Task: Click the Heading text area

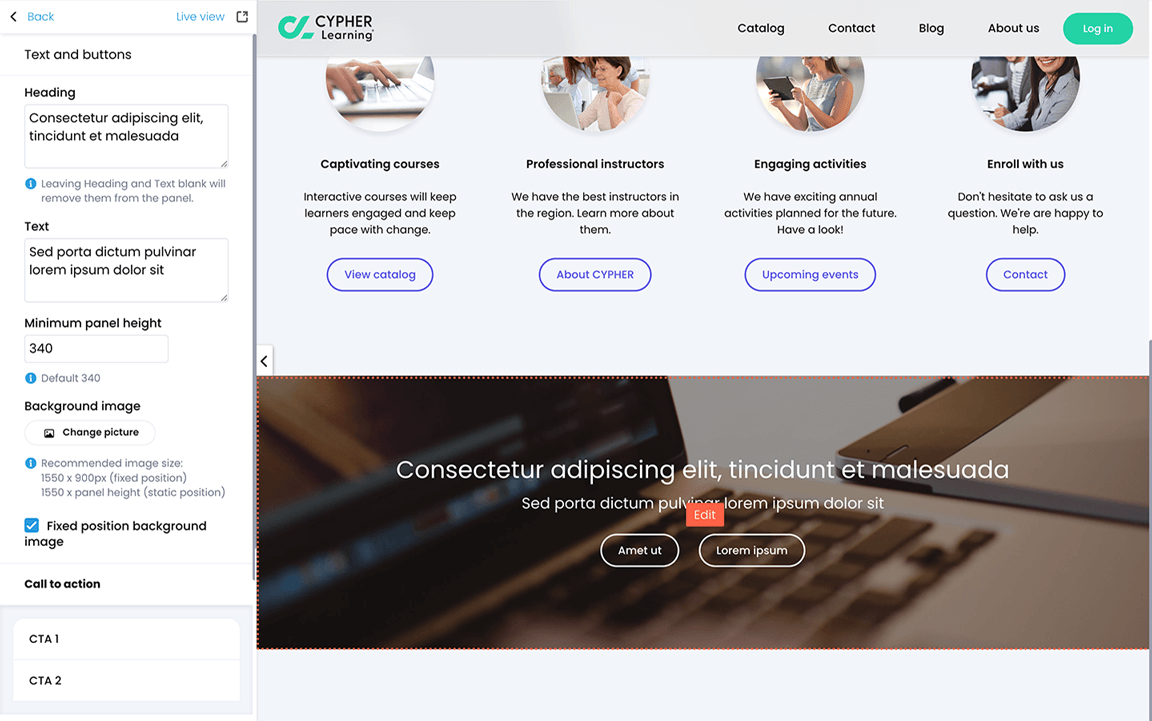Action: [x=126, y=136]
